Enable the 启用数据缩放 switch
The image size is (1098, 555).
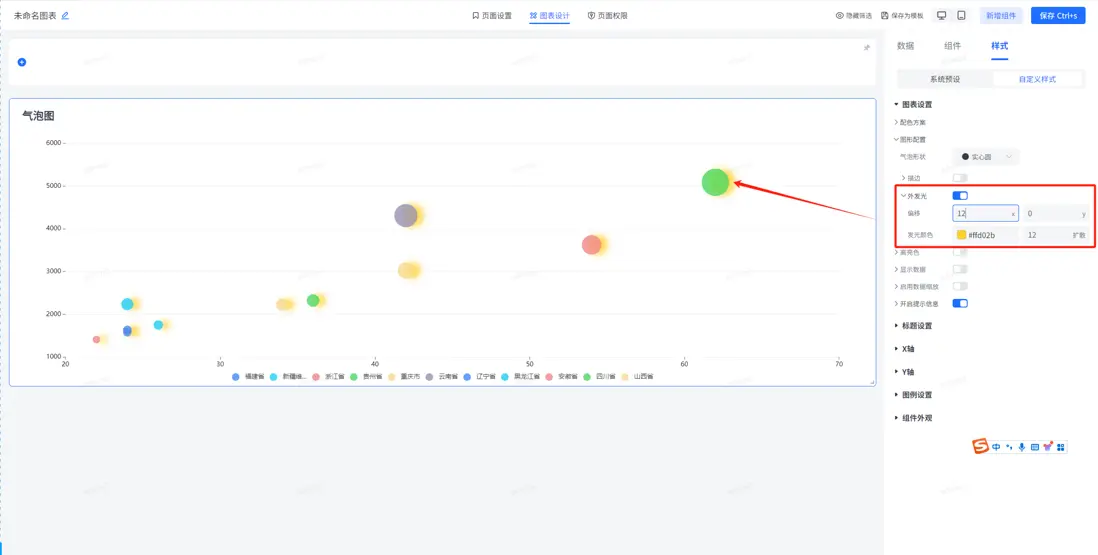960,286
